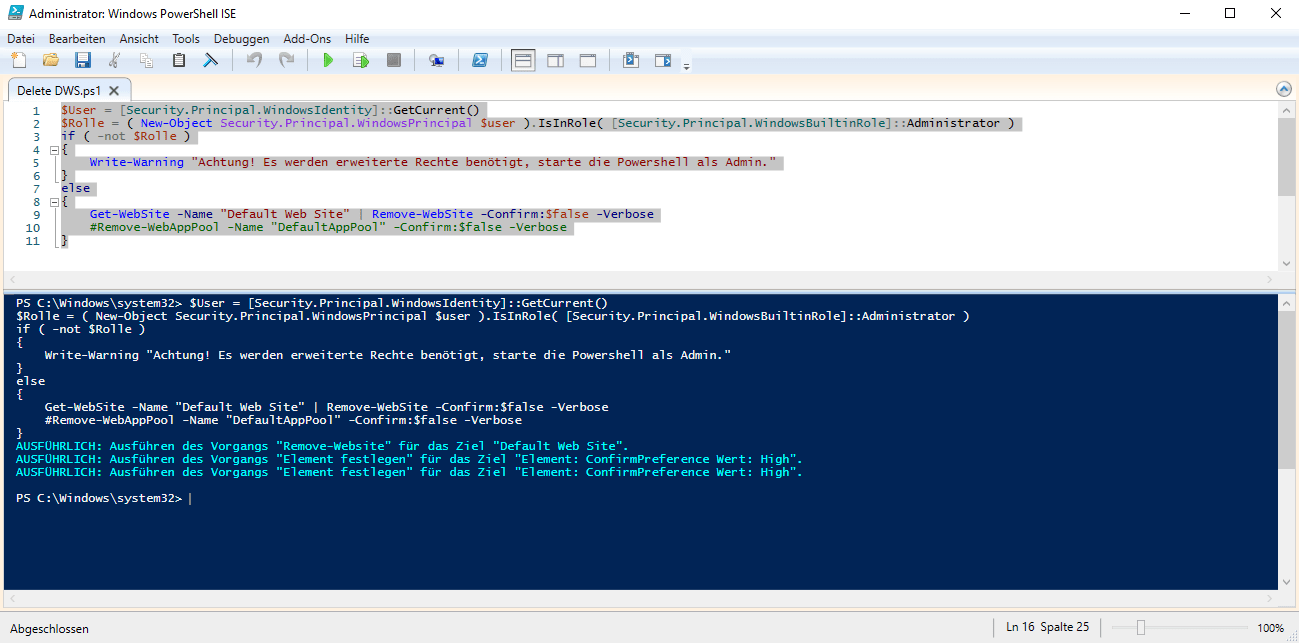This screenshot has height=643, width=1299.
Task: Collapse the if block on line 4
Action: pos(52,150)
